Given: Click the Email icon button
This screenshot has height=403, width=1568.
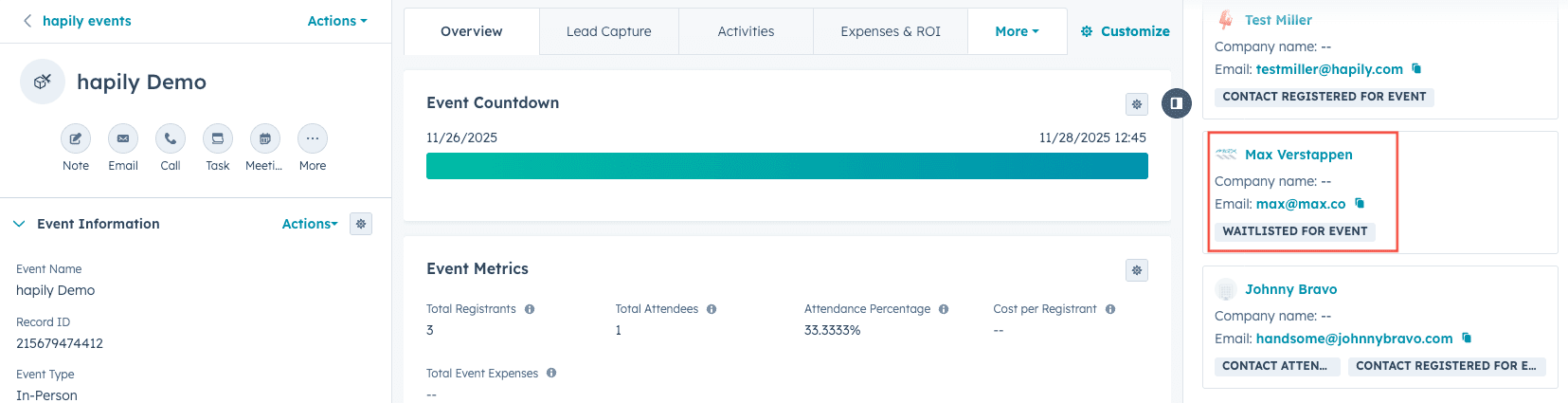Looking at the screenshot, I should coord(123,138).
